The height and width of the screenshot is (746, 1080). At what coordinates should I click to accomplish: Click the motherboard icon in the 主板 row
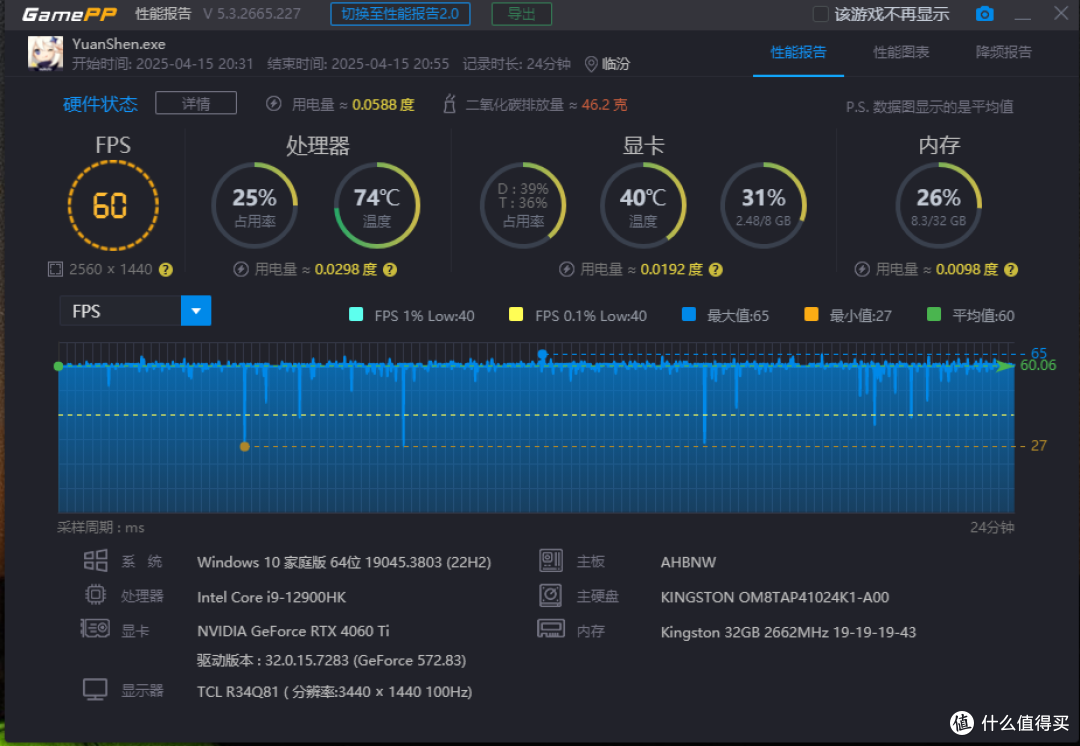point(550,561)
